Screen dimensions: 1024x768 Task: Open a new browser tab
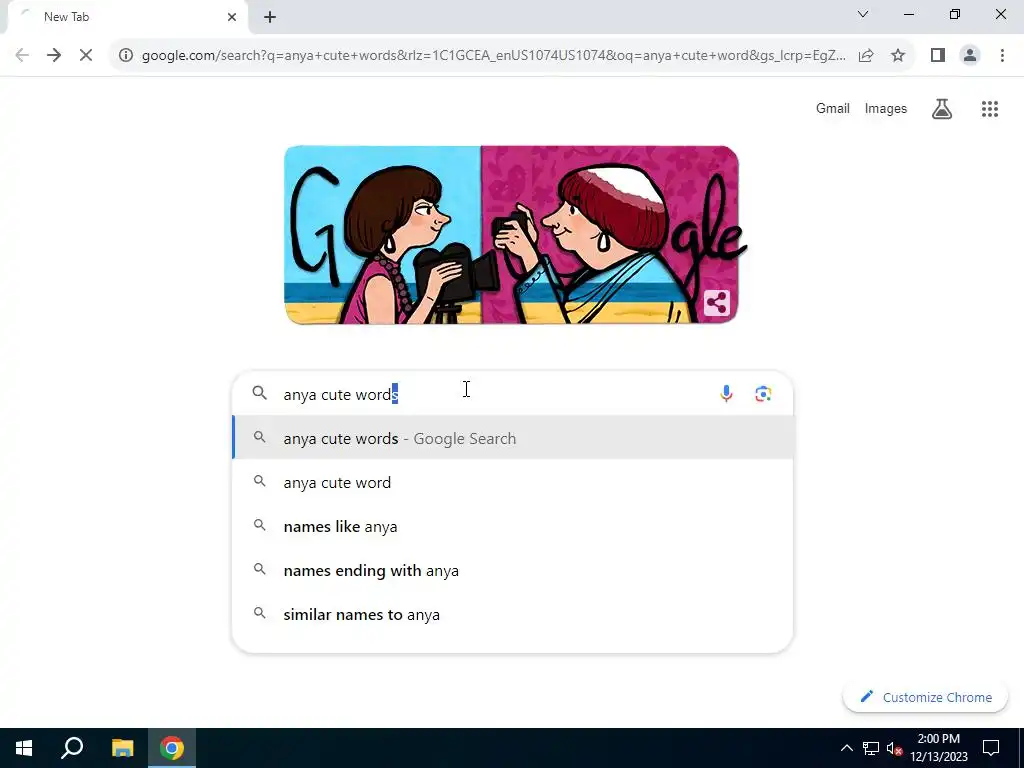(x=270, y=17)
